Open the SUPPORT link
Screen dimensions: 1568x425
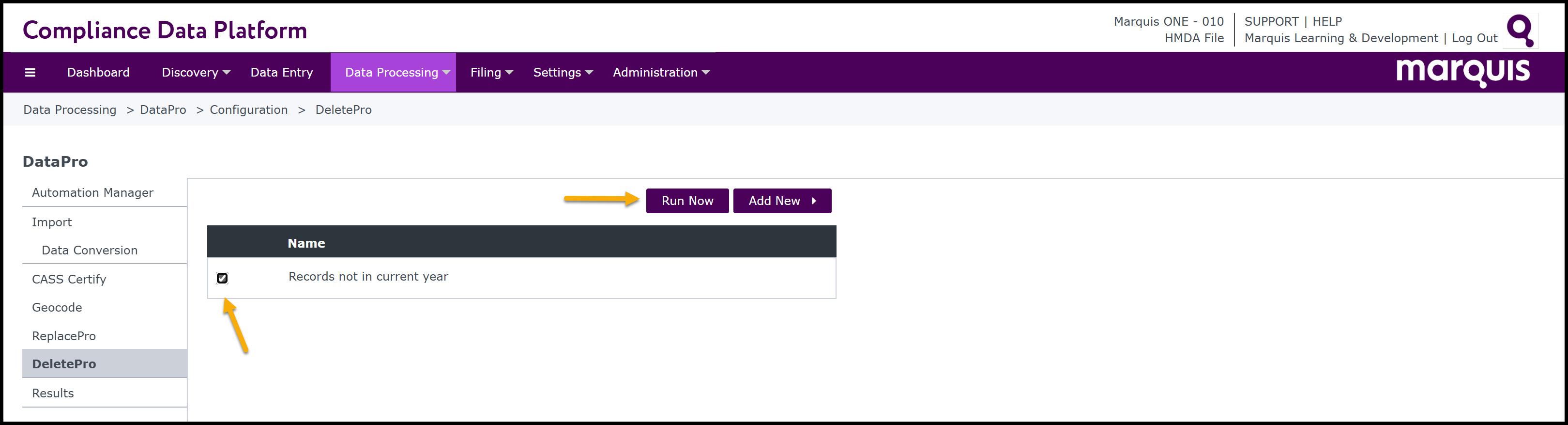pos(1271,21)
